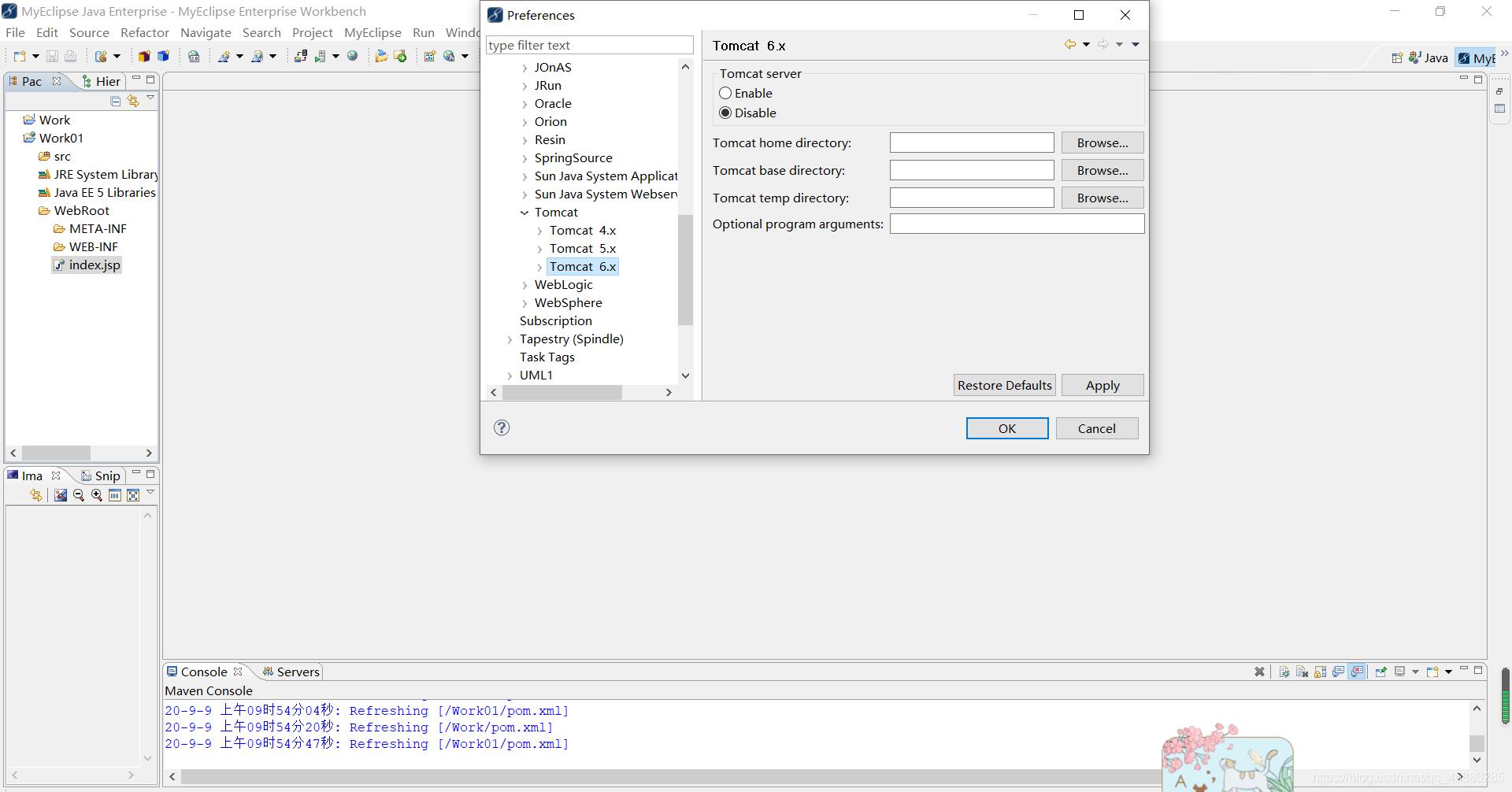Switch to the Servers tab

291,672
